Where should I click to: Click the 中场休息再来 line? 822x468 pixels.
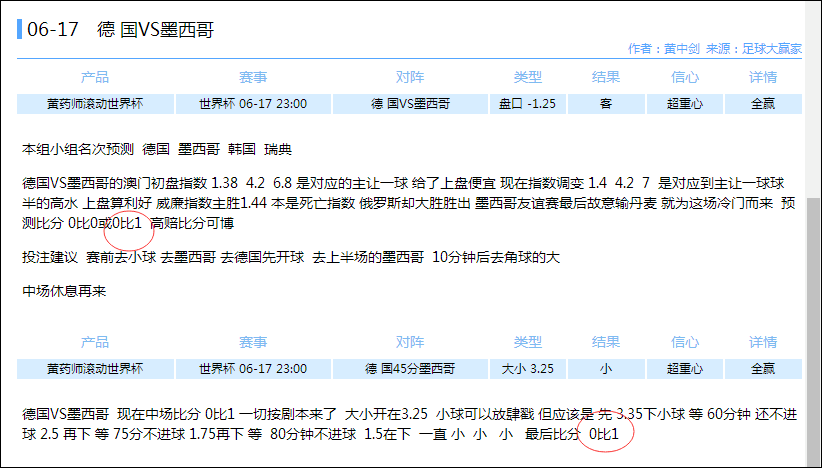click(64, 291)
